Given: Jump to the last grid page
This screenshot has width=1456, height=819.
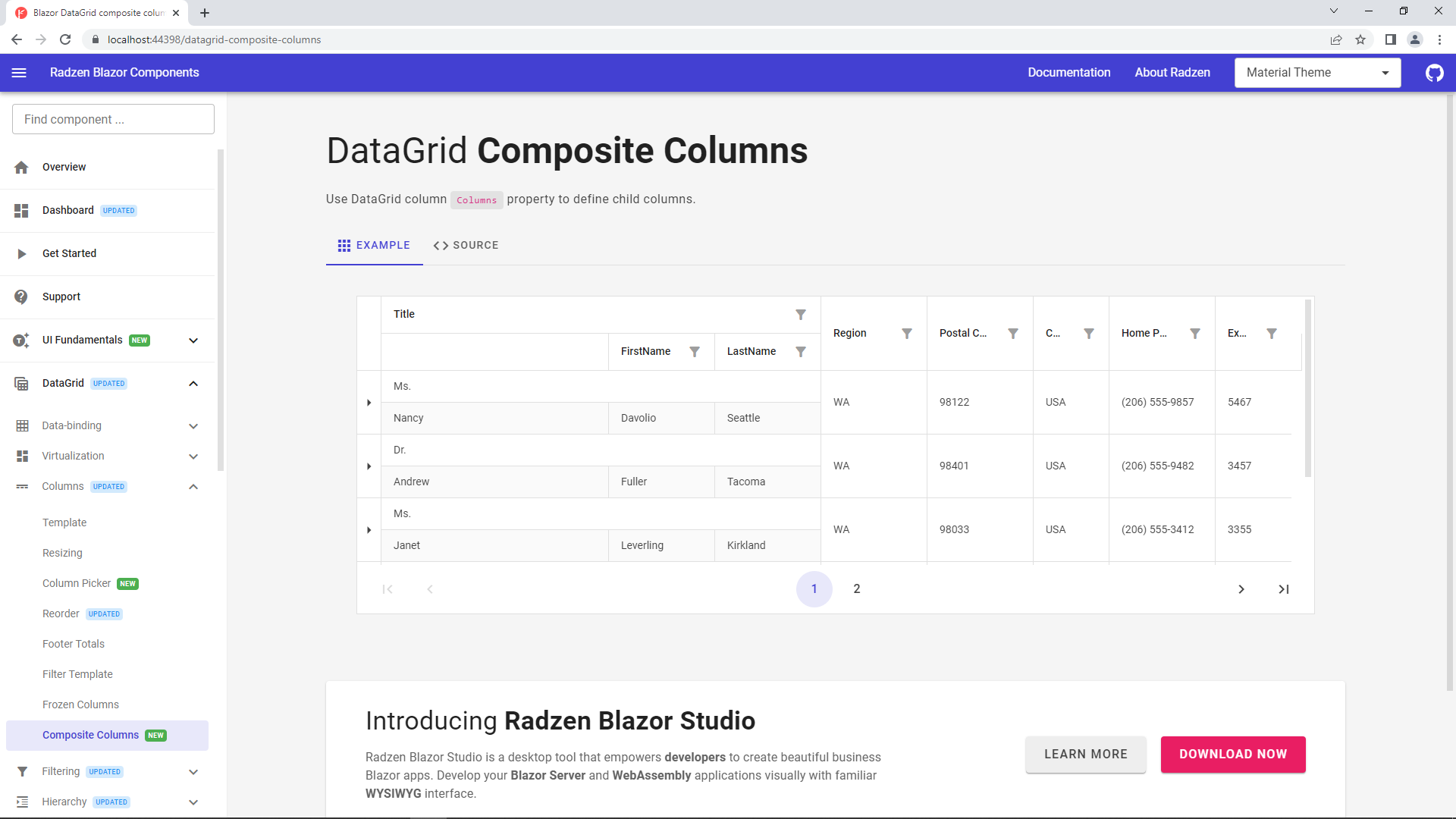Looking at the screenshot, I should 1284,589.
